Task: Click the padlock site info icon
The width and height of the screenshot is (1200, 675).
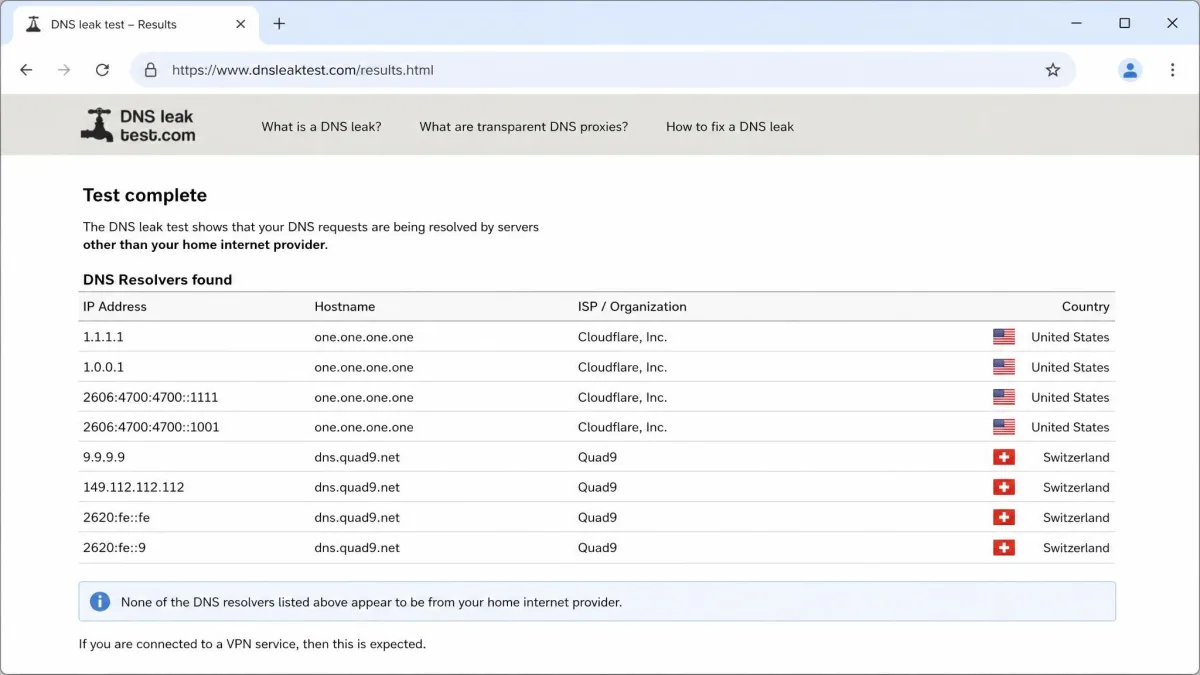Action: [151, 70]
